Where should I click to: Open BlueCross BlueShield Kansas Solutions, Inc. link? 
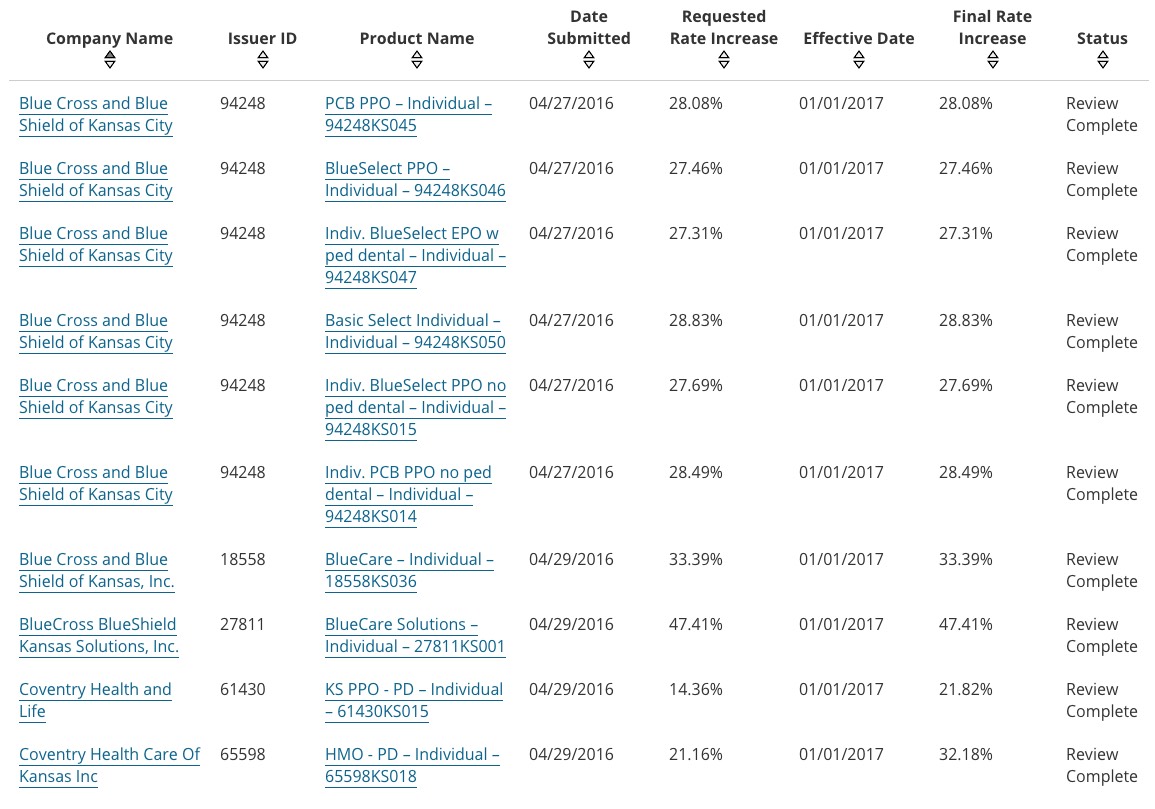coord(98,635)
